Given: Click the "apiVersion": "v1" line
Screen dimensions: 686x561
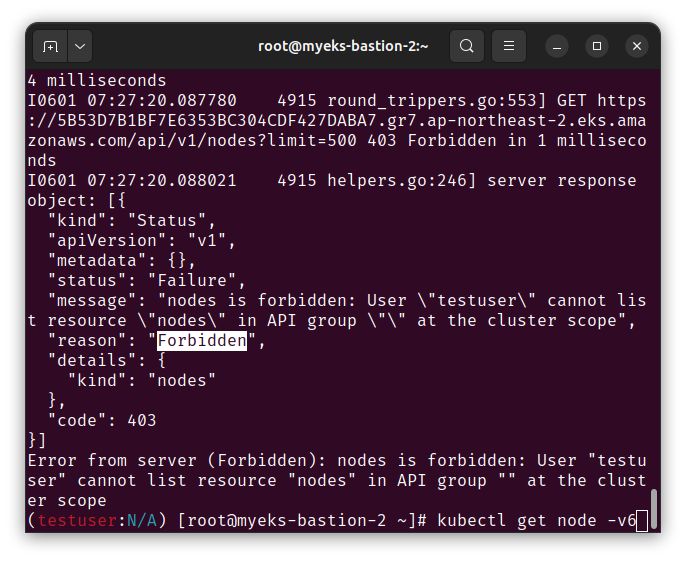Looking at the screenshot, I should [x=142, y=241].
